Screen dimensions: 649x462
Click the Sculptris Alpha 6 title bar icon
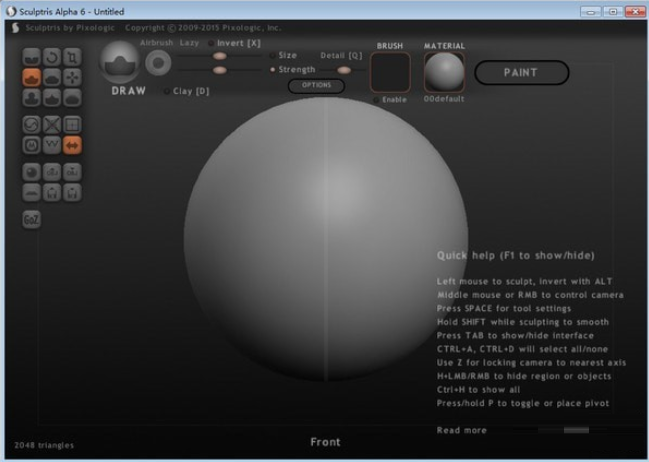pyautogui.click(x=12, y=11)
